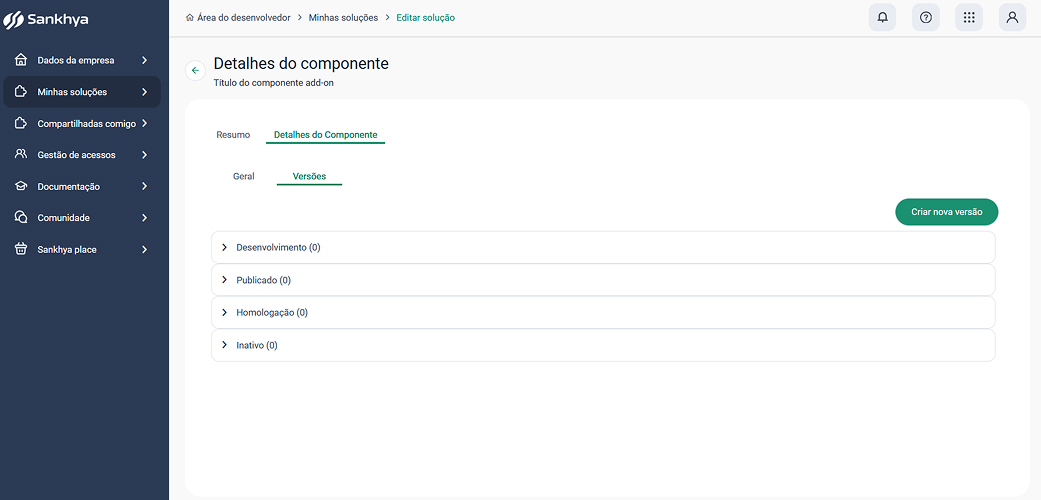This screenshot has width=1041, height=500.
Task: Open Documentação sidebar item
Action: tap(82, 187)
